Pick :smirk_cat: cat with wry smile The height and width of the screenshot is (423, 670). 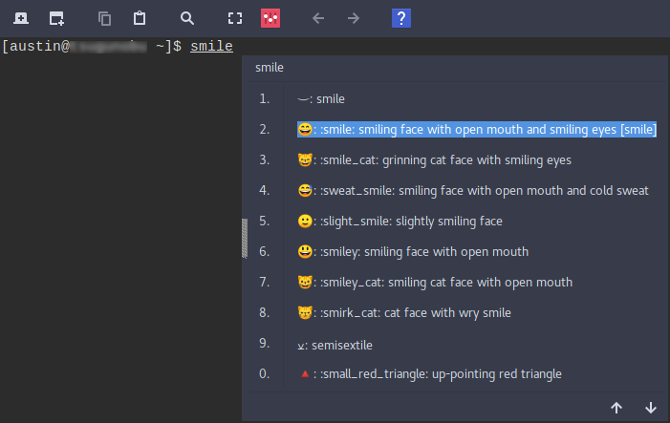(x=404, y=313)
